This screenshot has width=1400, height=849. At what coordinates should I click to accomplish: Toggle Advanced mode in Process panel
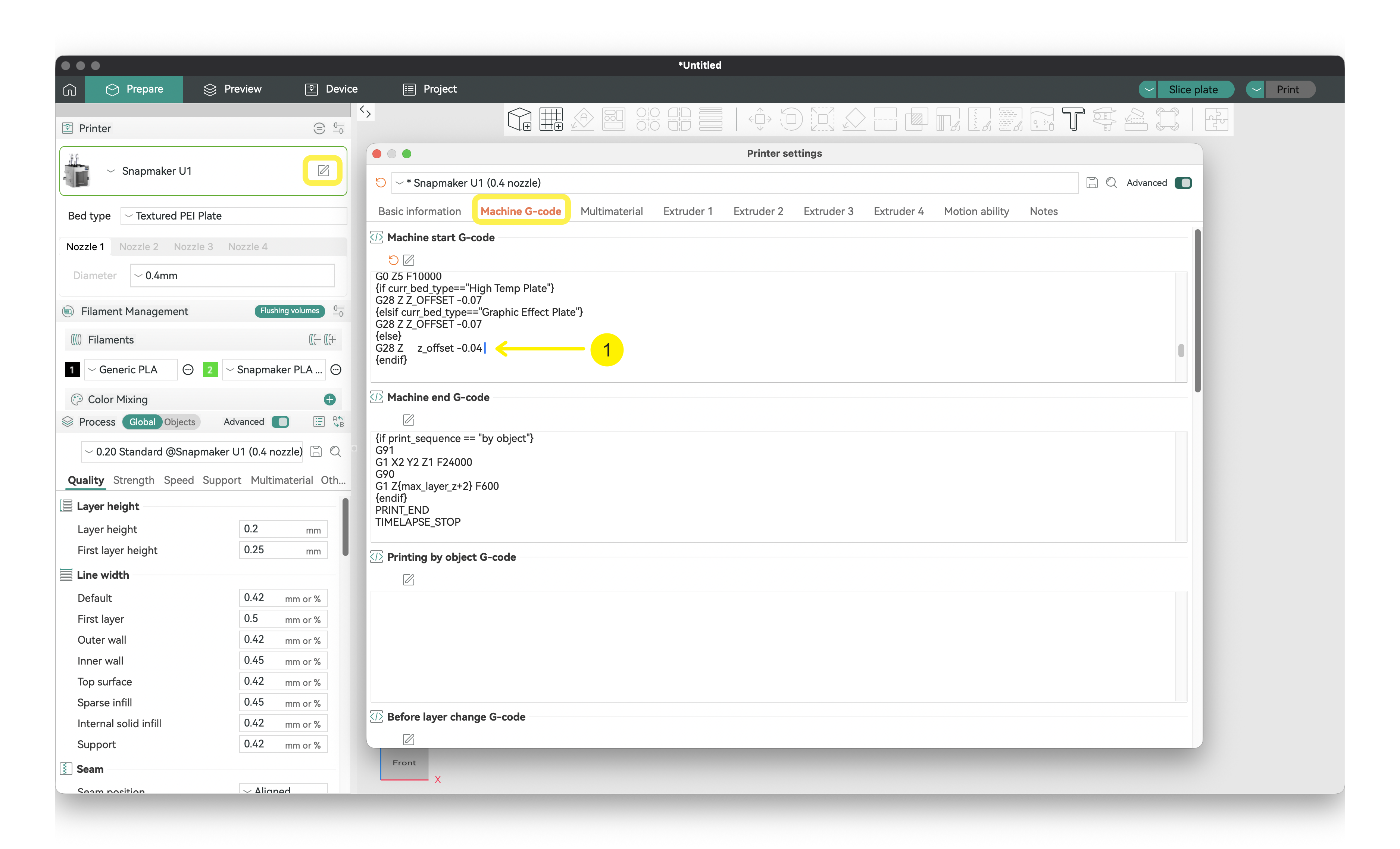280,422
